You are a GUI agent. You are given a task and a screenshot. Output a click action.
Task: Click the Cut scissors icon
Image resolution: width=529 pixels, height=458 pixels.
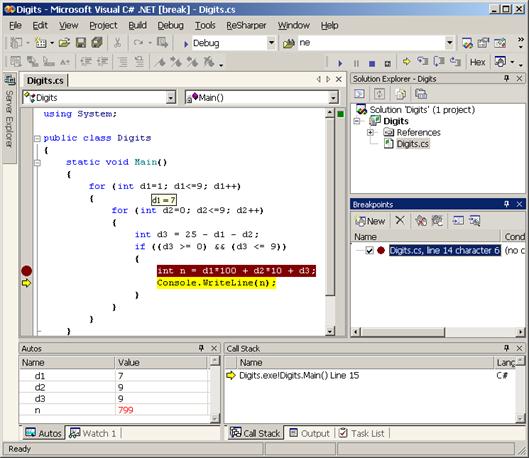pyautogui.click(x=117, y=43)
